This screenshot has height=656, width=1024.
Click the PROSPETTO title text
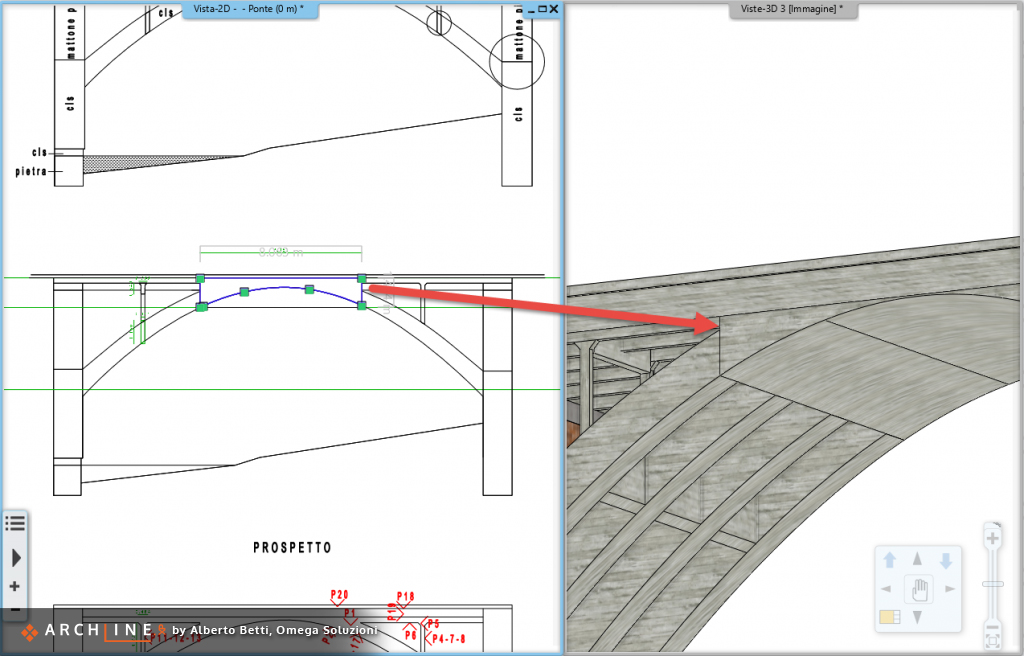tap(292, 548)
